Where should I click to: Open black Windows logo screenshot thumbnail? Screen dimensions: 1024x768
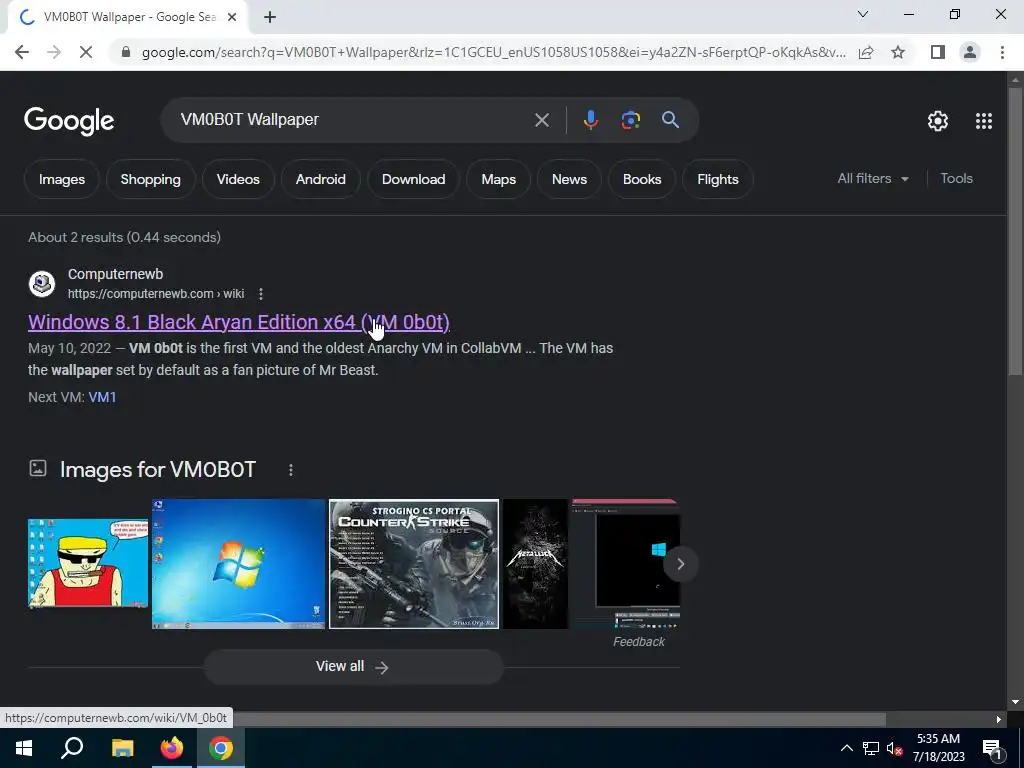click(626, 564)
